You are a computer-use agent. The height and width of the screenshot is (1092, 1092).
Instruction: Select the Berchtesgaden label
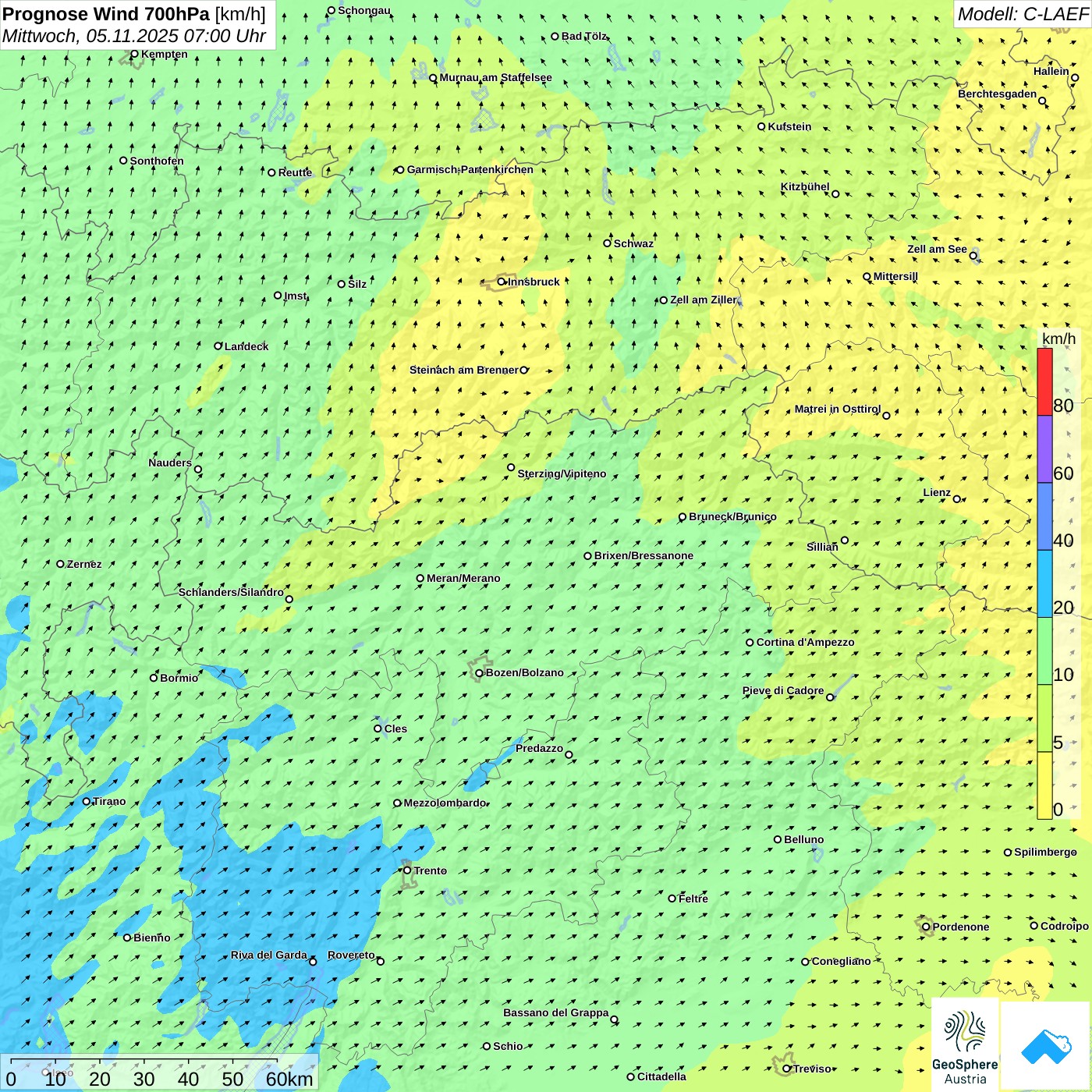[998, 94]
